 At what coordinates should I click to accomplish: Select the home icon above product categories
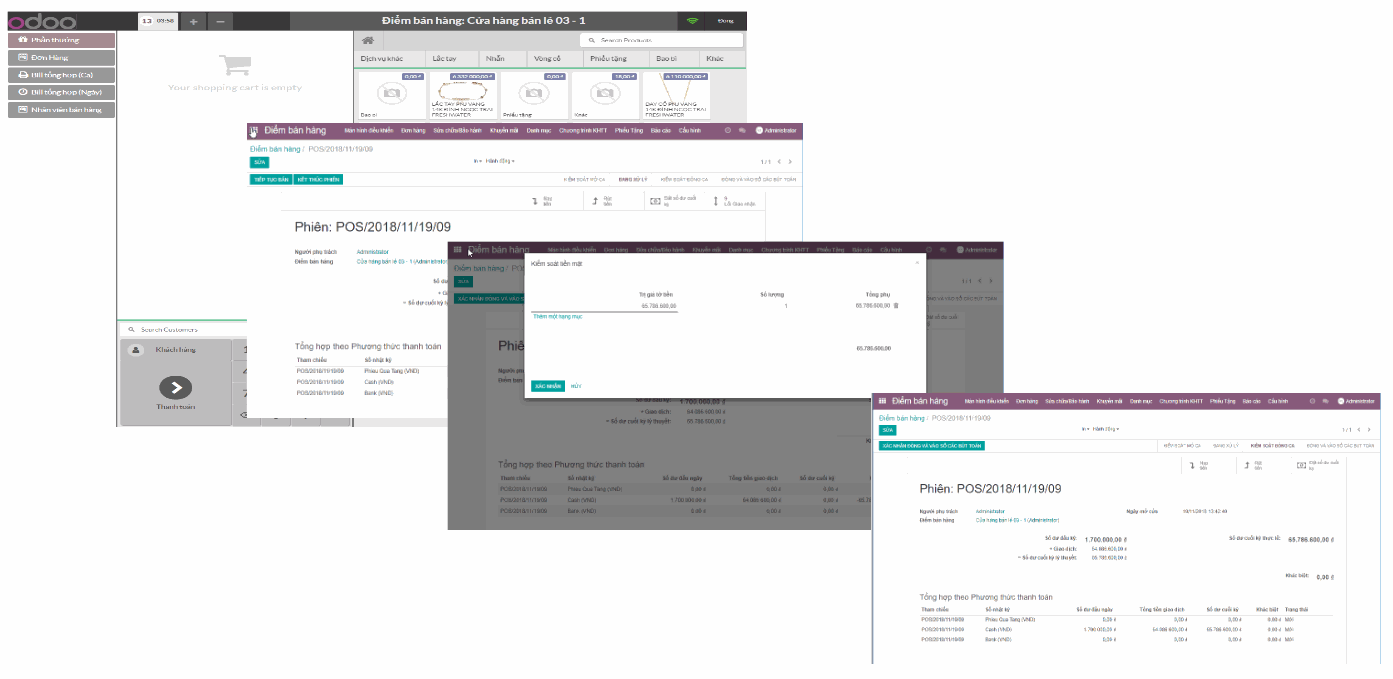coord(368,40)
